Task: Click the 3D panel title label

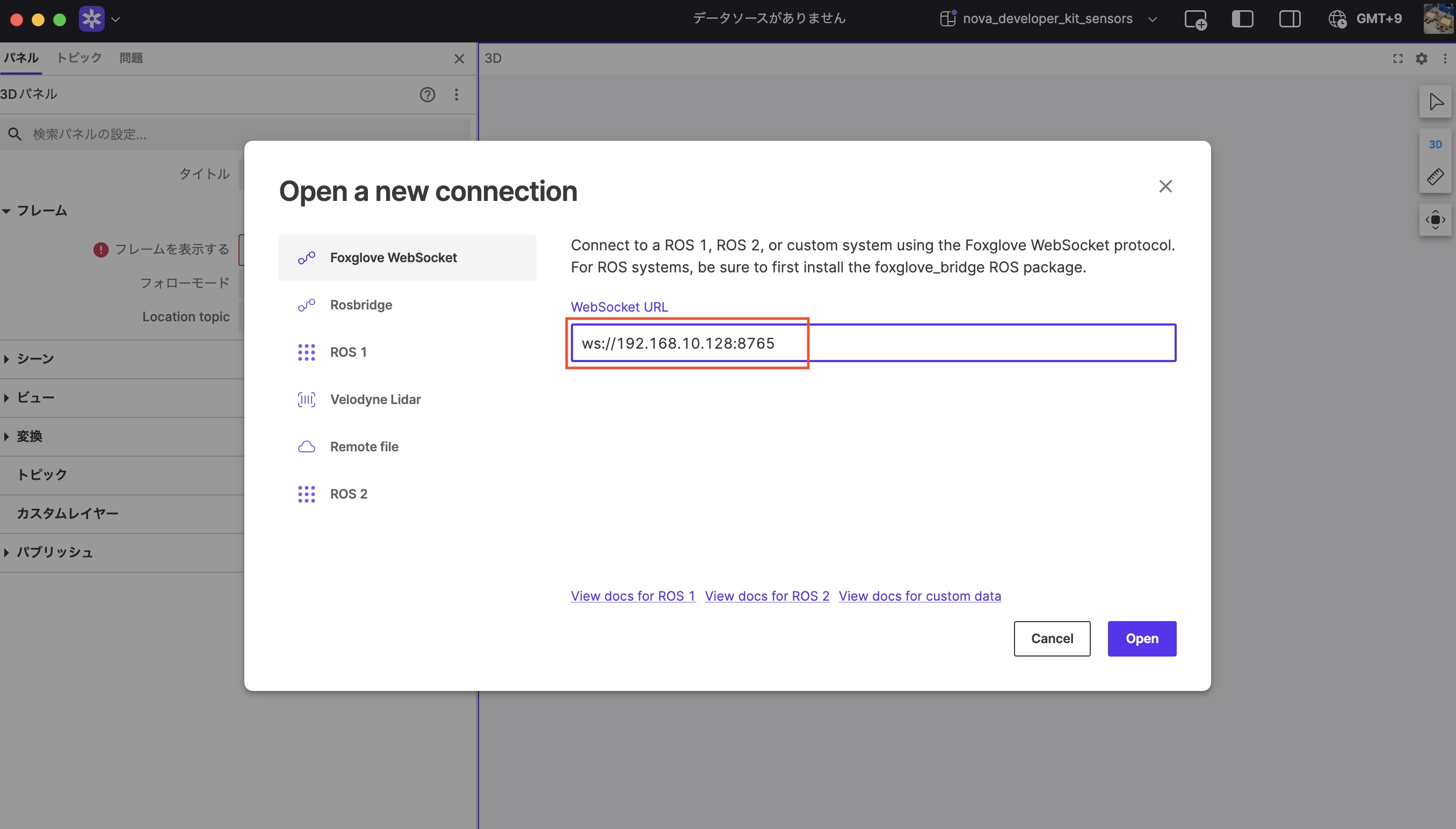Action: (492, 59)
